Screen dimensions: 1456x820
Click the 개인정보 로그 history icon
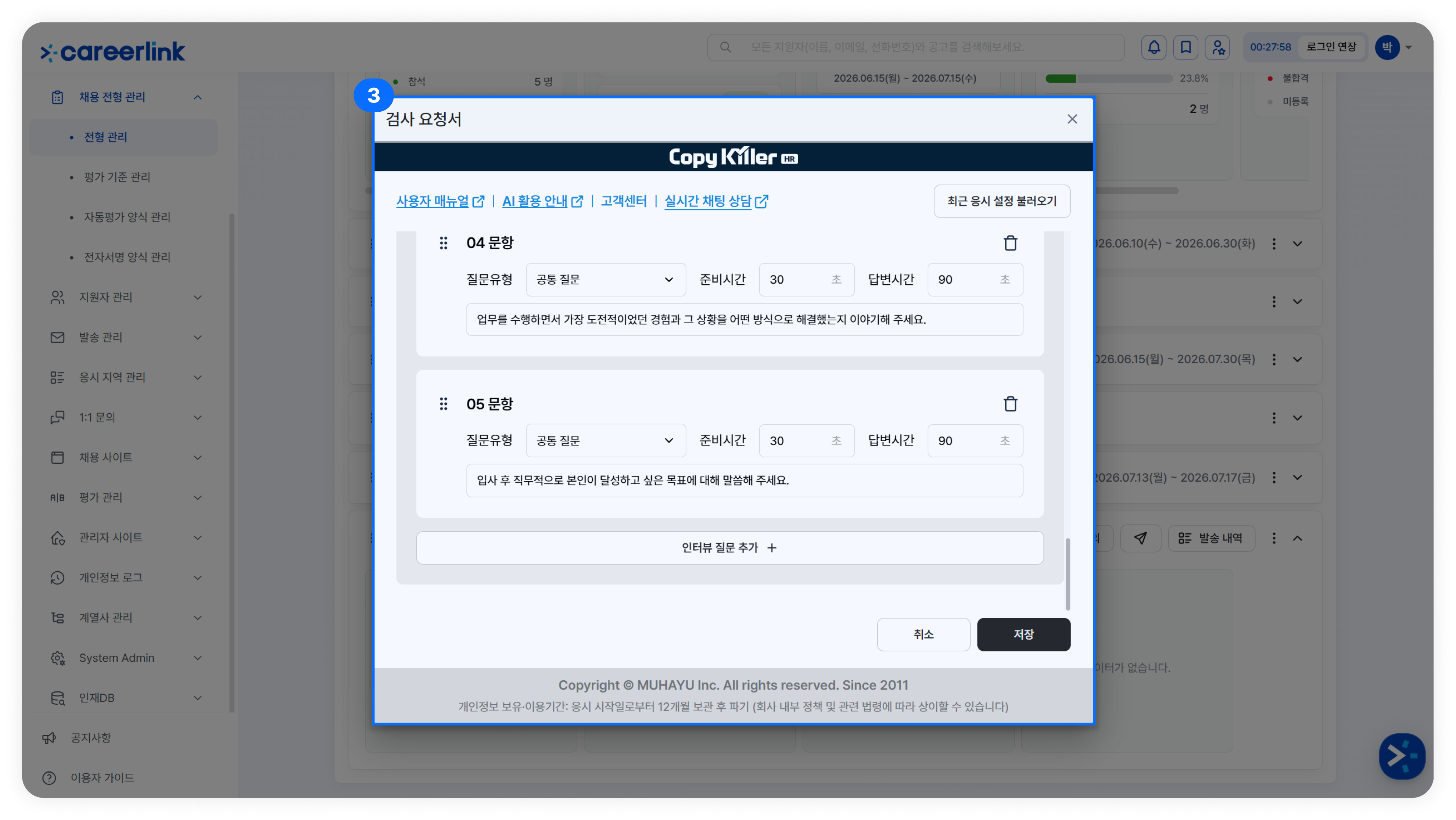57,578
